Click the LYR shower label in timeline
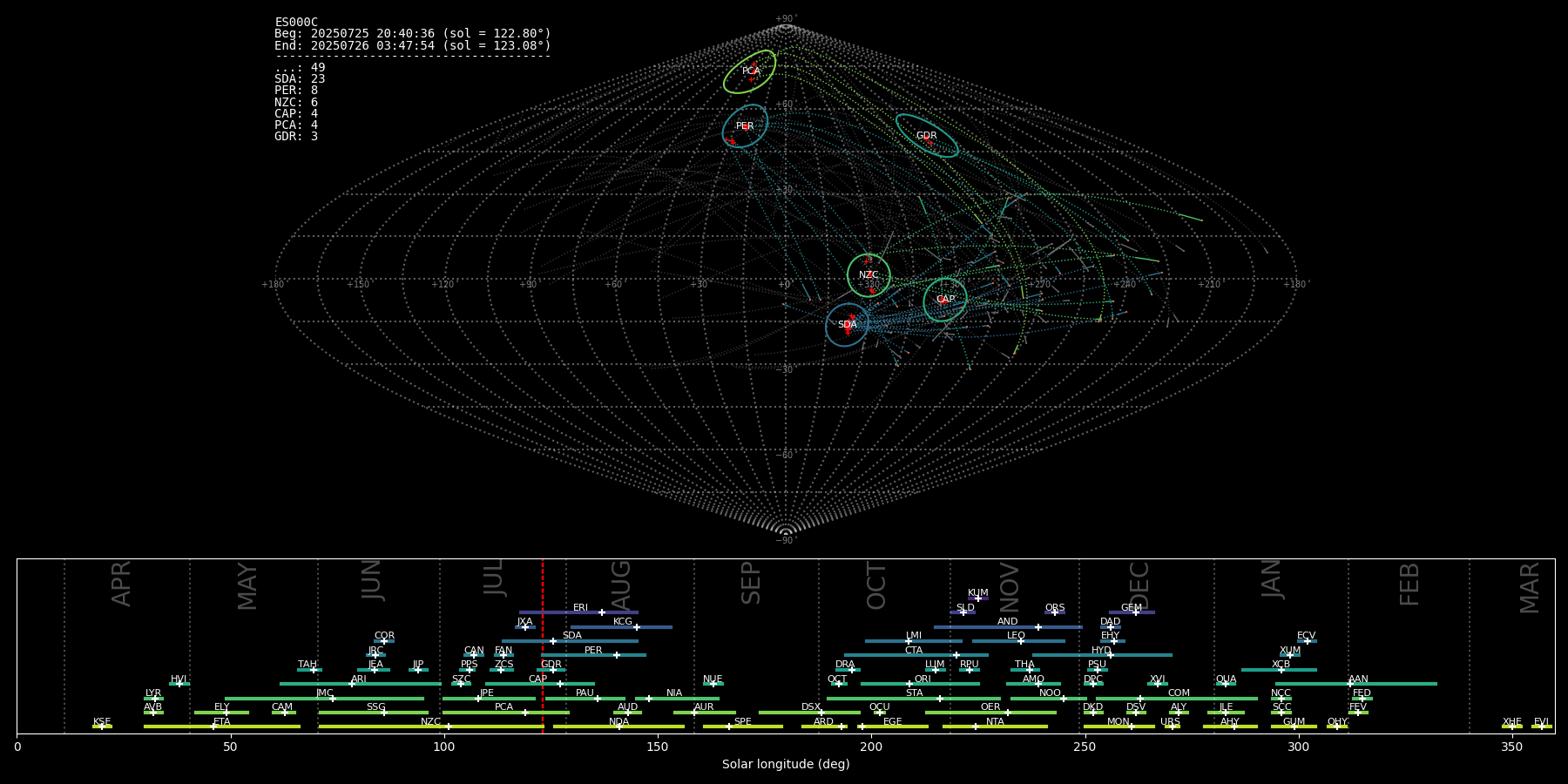The width and height of the screenshot is (1568, 784). 153,693
